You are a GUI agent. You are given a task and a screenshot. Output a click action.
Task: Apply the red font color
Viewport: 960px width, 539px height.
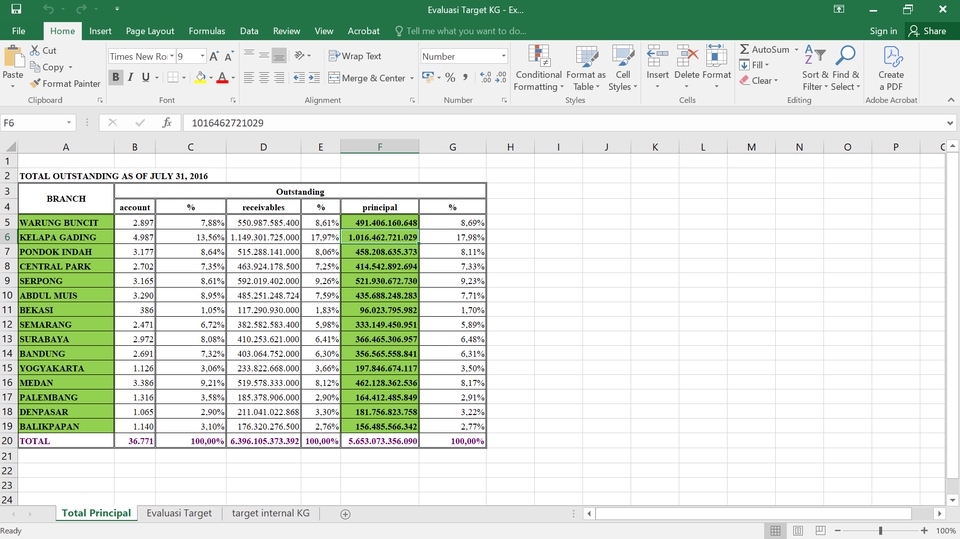pyautogui.click(x=222, y=77)
